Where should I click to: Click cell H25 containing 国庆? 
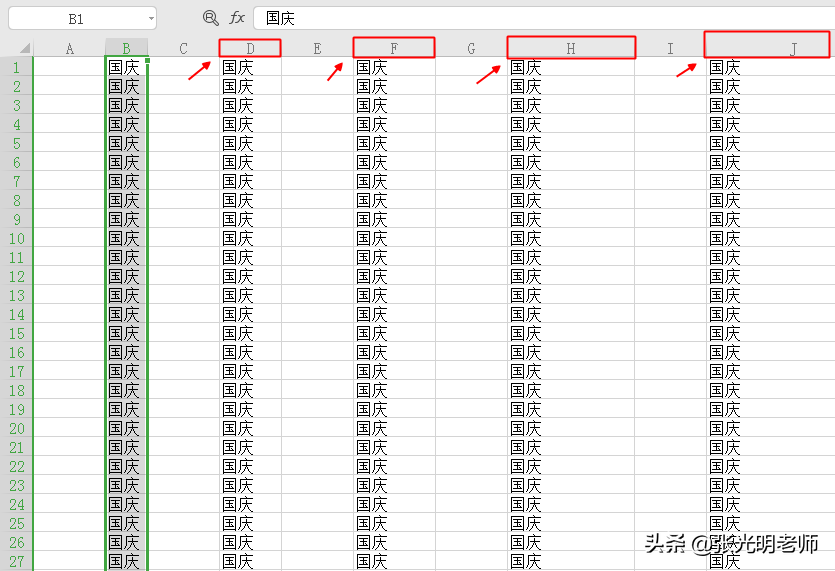[x=571, y=523]
